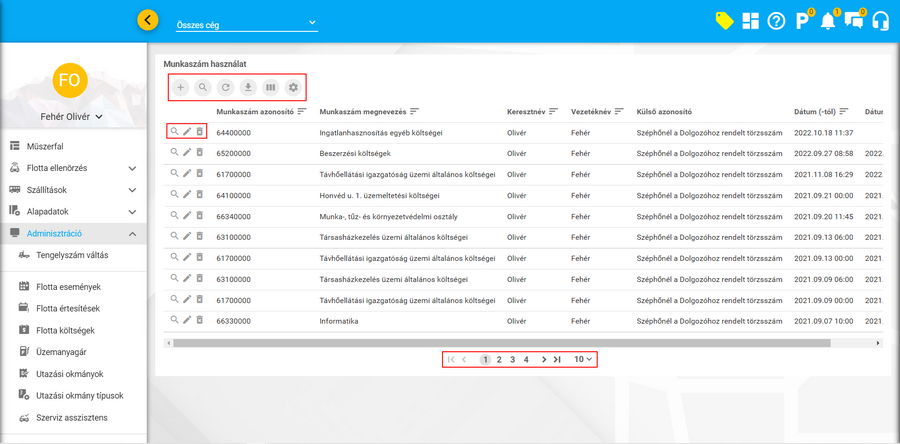The height and width of the screenshot is (444, 900).
Task: Open the help question mark icon
Action: pos(776,21)
